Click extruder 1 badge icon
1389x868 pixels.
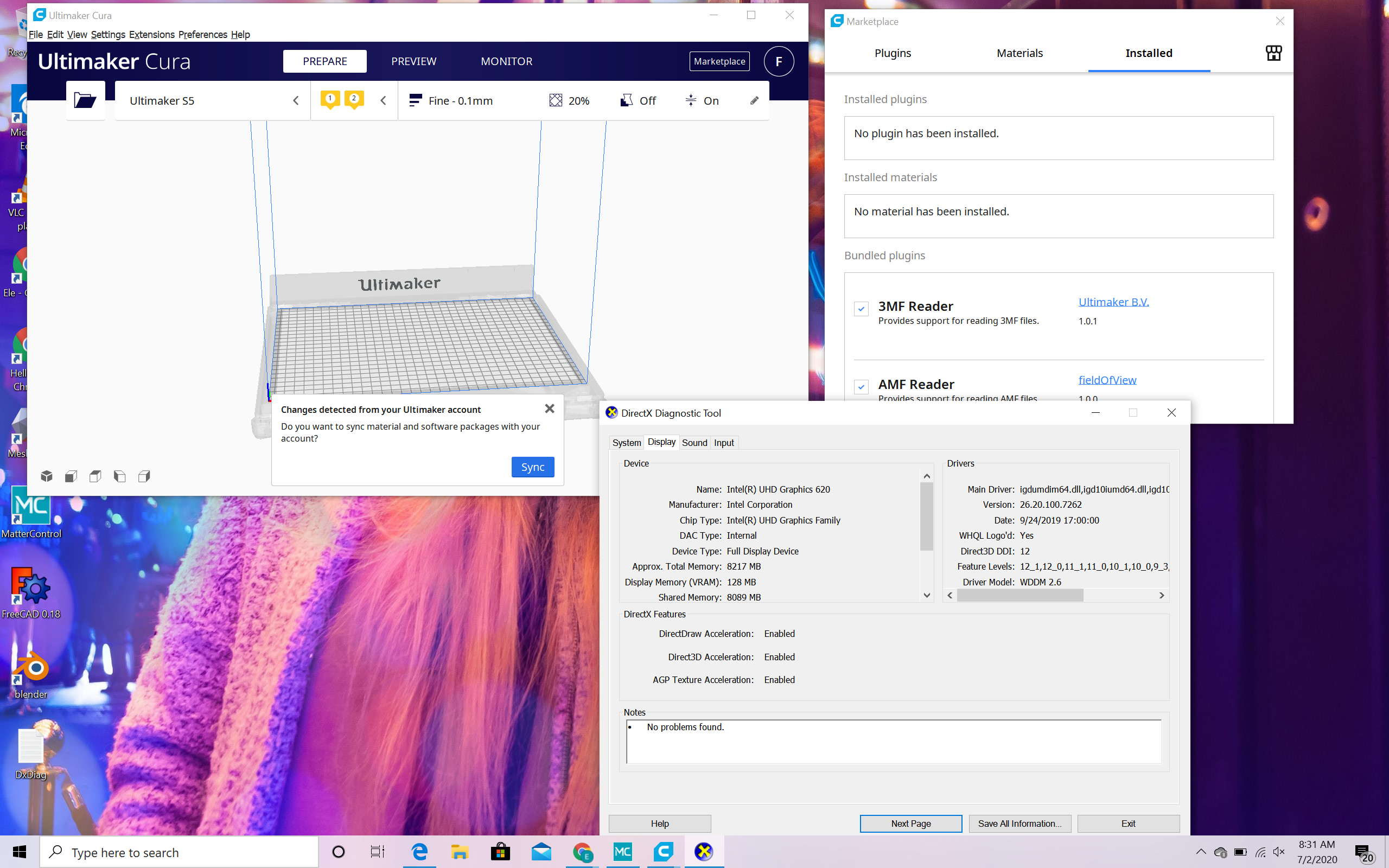coord(330,99)
